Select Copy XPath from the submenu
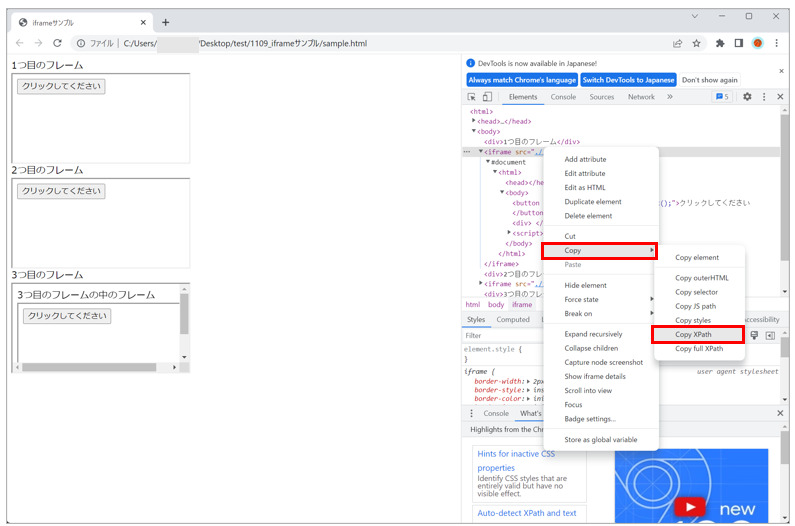Screen dimensions: 795x526 (x=697, y=334)
